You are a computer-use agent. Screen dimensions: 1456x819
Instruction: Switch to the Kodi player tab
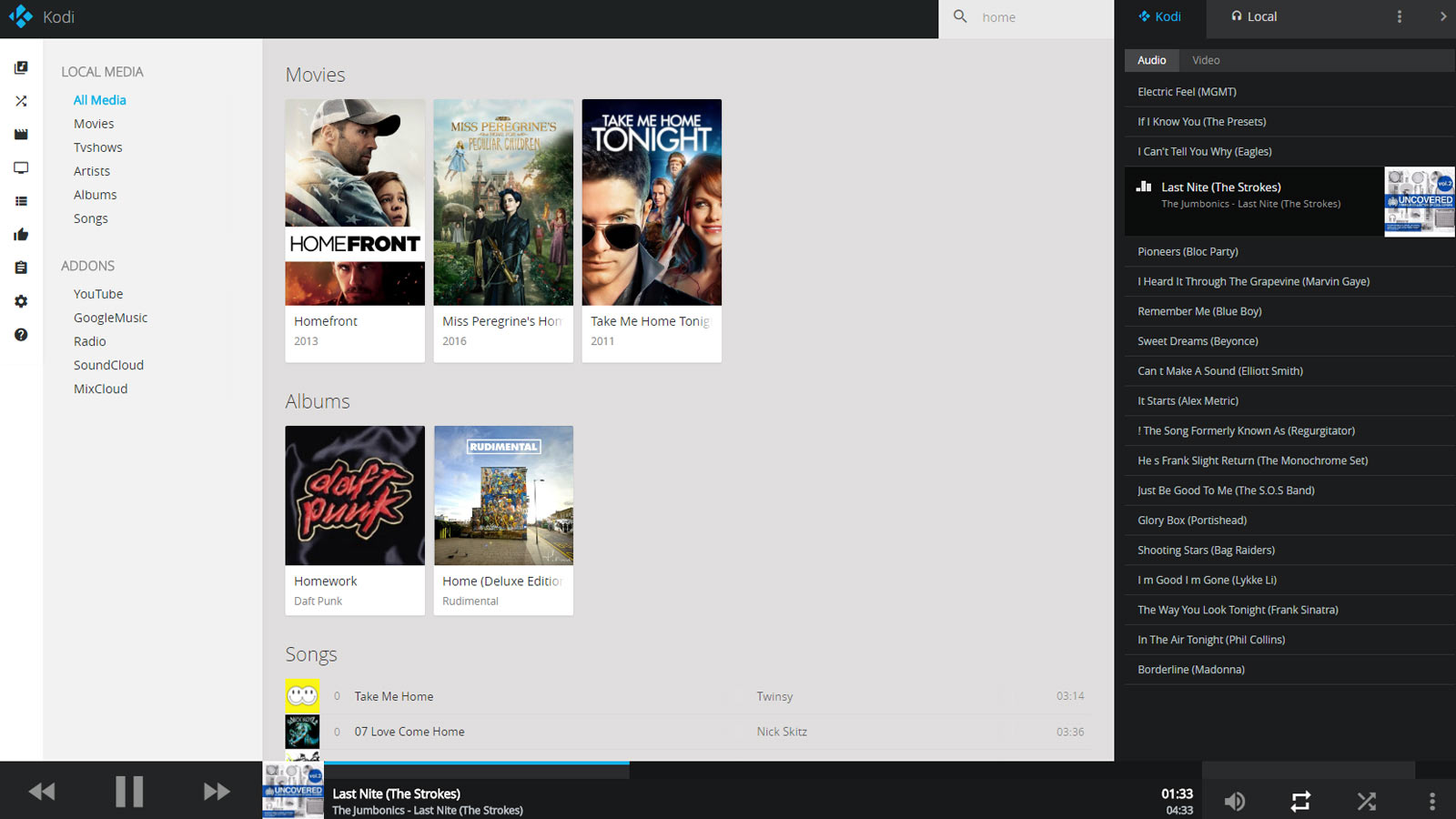(1159, 16)
